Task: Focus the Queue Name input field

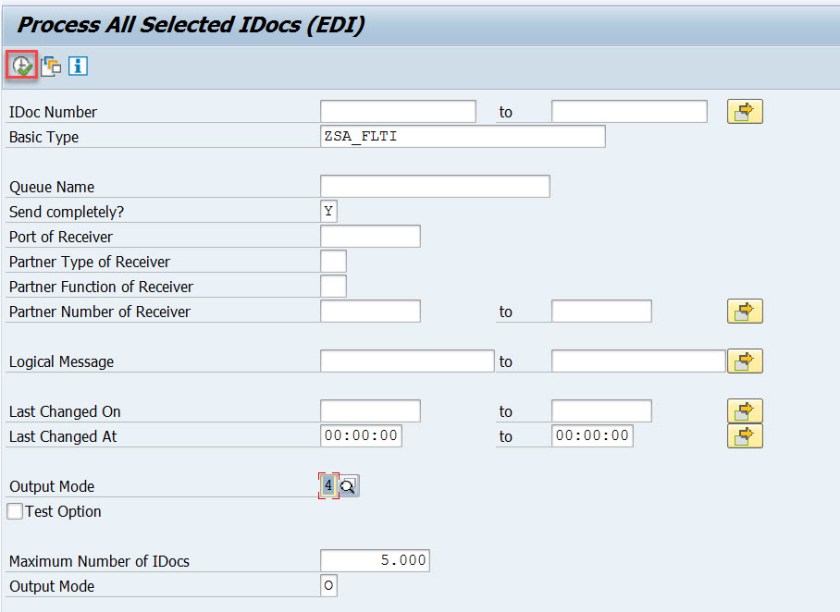Action: [434, 187]
